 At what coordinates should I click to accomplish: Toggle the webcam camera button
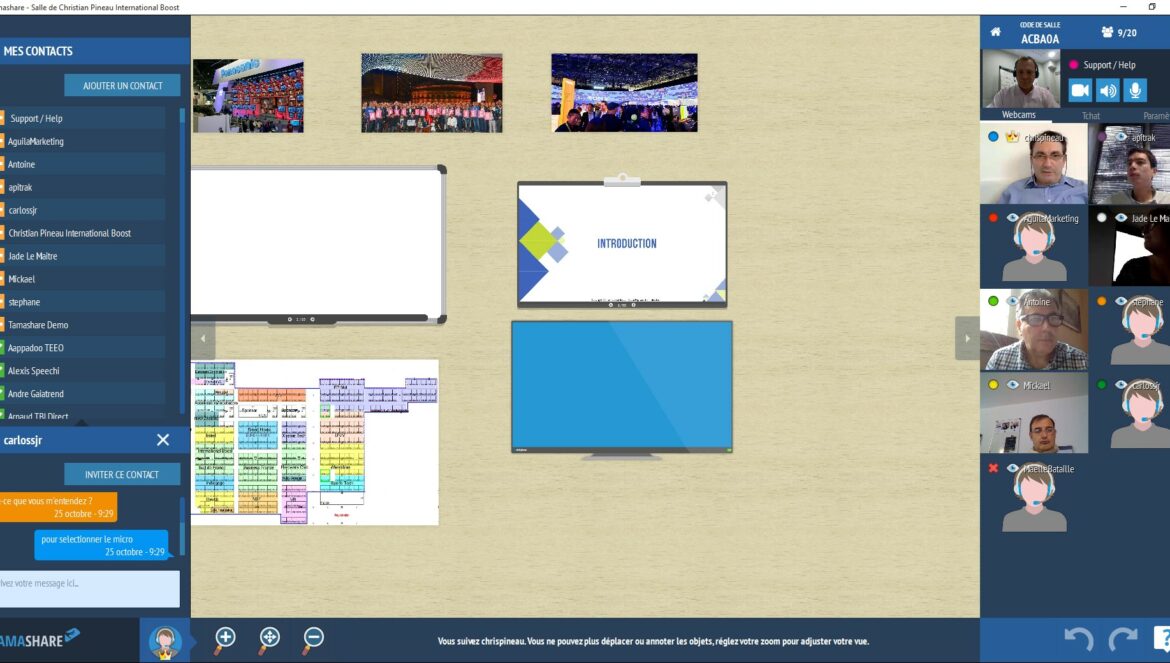[1080, 91]
